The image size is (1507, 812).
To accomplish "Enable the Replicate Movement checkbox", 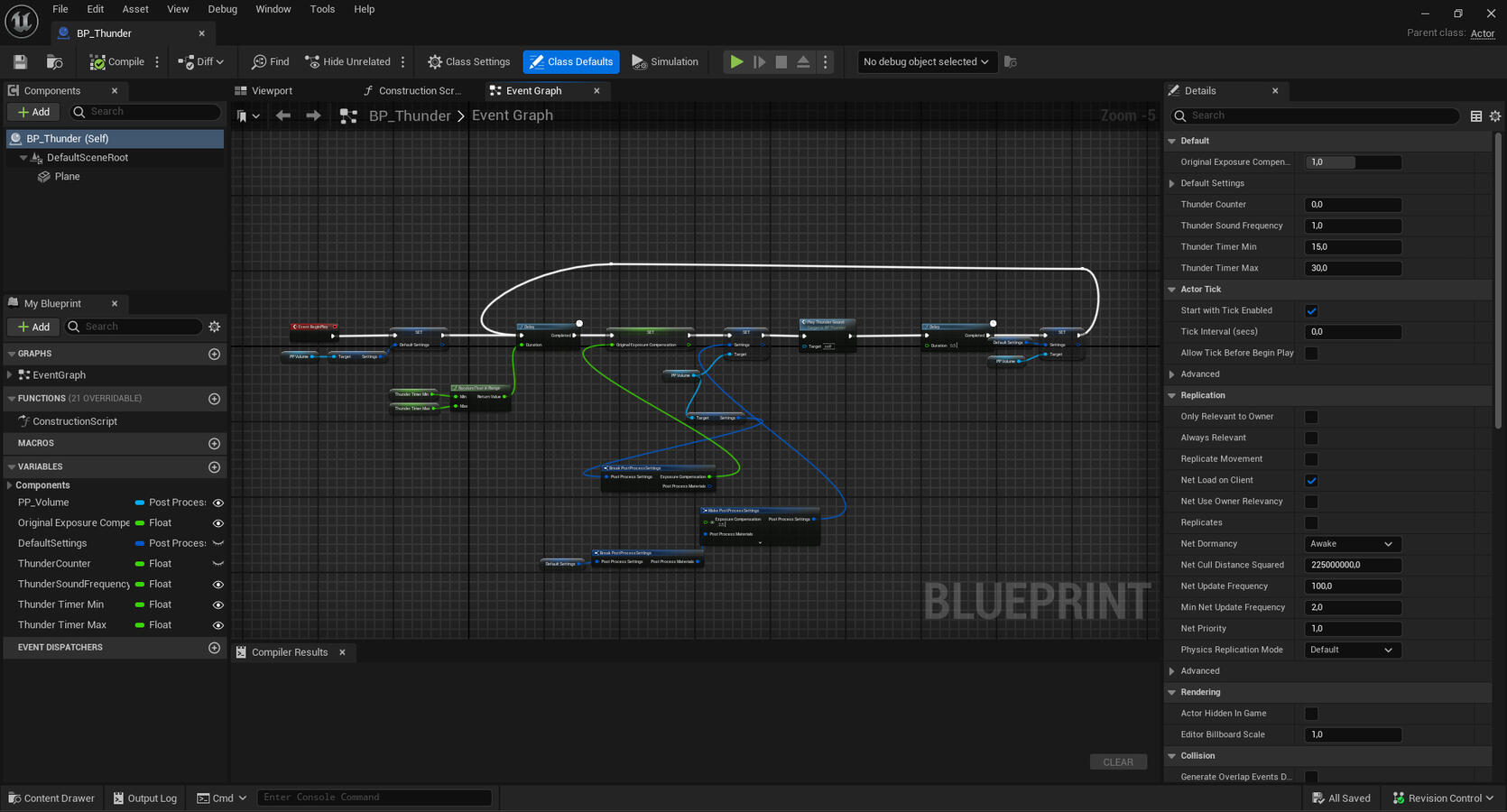I will tap(1311, 459).
